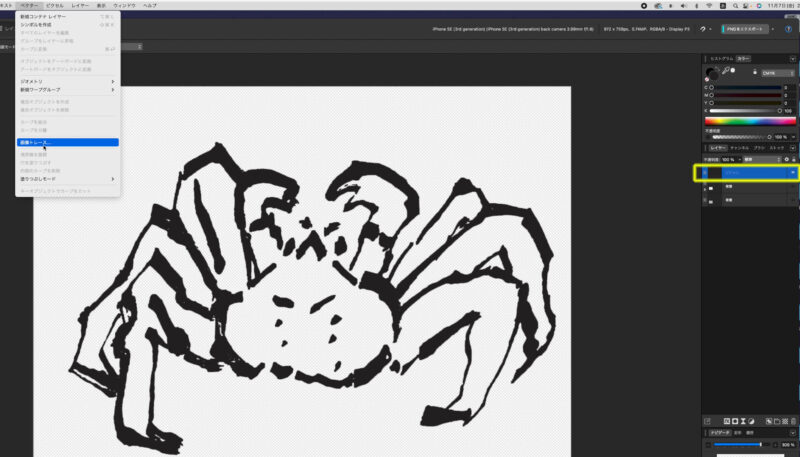The width and height of the screenshot is (800, 457).
Task: Click the group layers folder icon
Action: point(777,421)
